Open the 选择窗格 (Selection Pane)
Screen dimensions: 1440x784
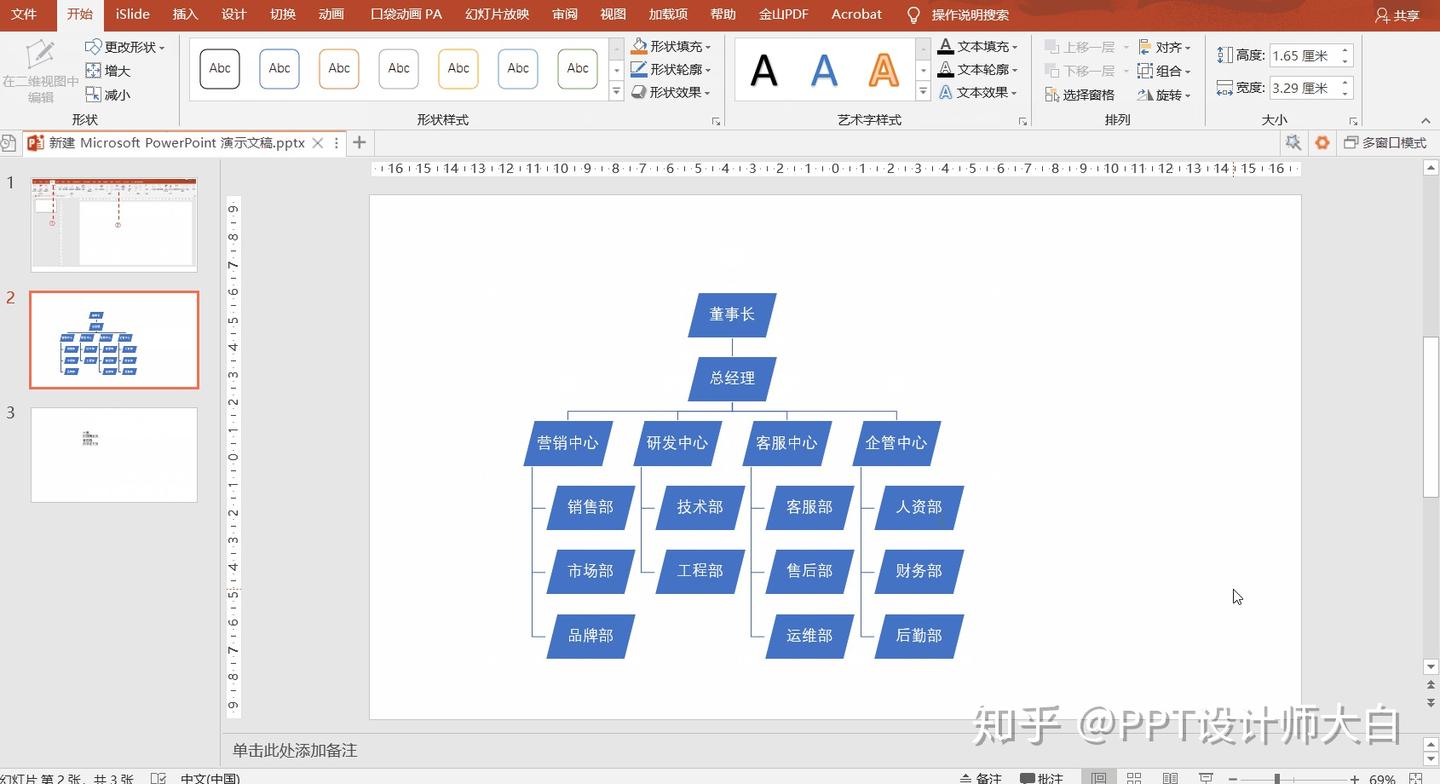[1083, 94]
